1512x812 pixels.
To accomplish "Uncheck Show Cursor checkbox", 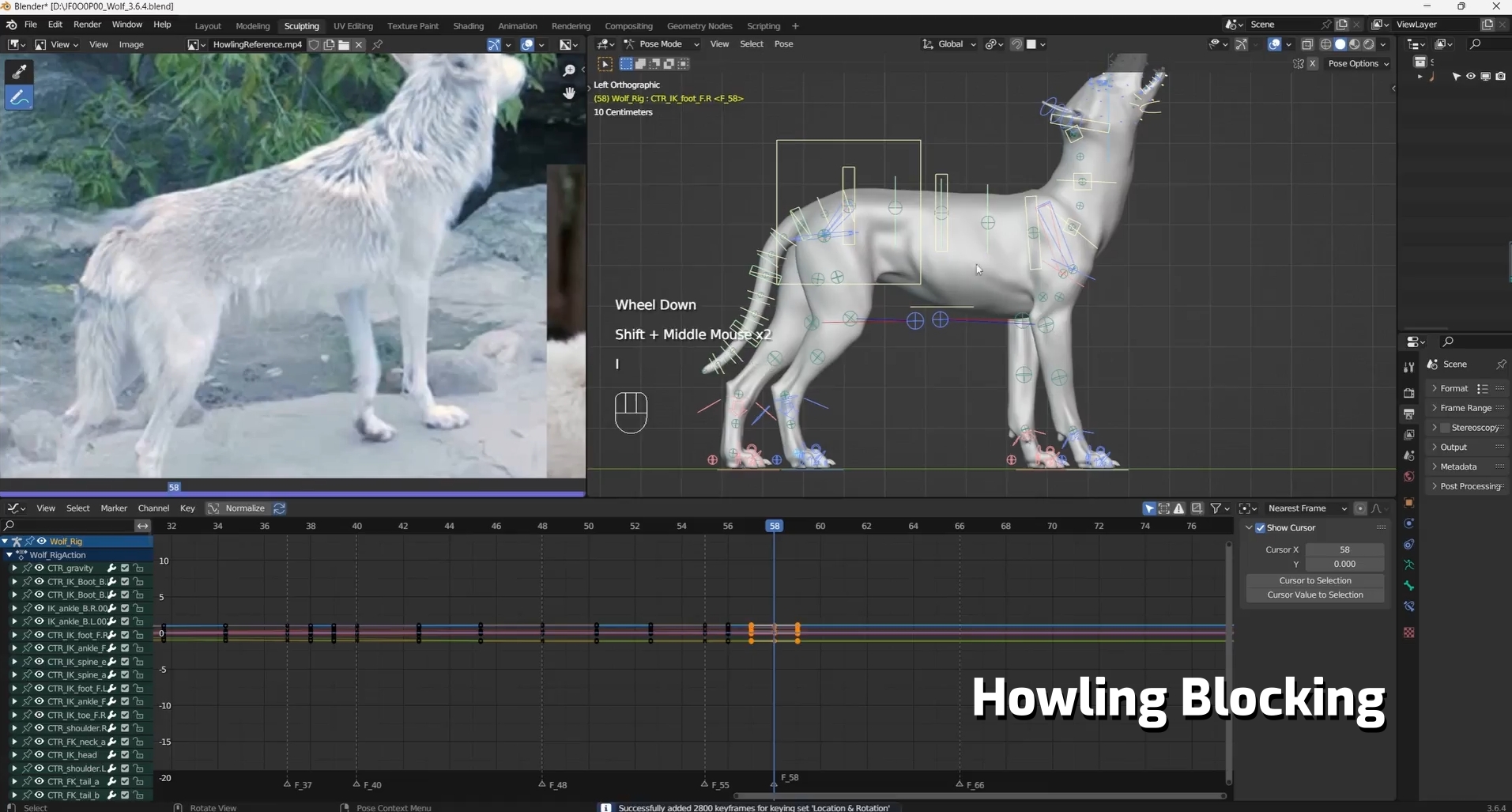I will 1261,528.
